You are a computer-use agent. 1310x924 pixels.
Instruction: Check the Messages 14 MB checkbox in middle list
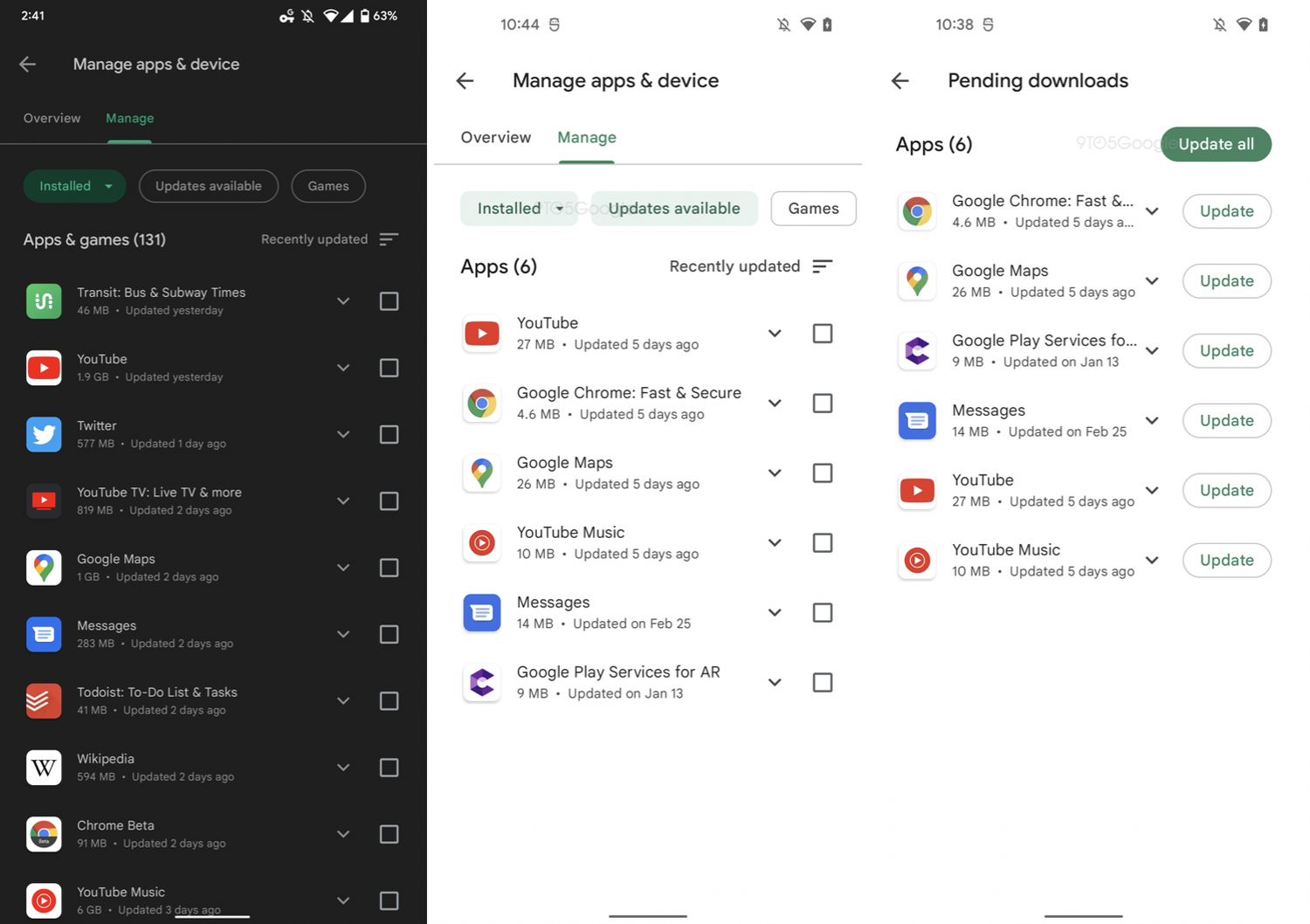click(x=823, y=613)
